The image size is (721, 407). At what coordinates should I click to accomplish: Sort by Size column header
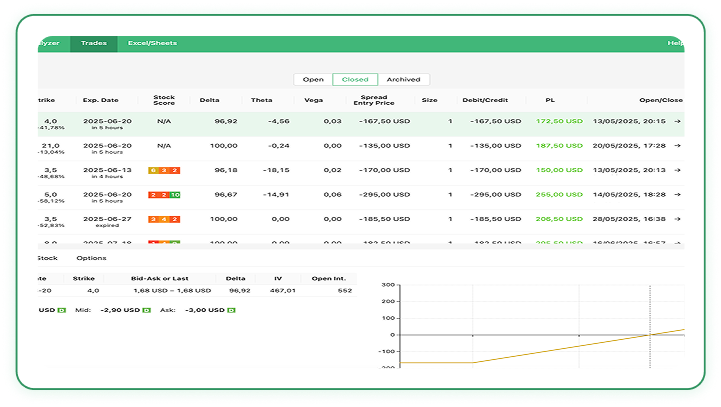pyautogui.click(x=429, y=100)
